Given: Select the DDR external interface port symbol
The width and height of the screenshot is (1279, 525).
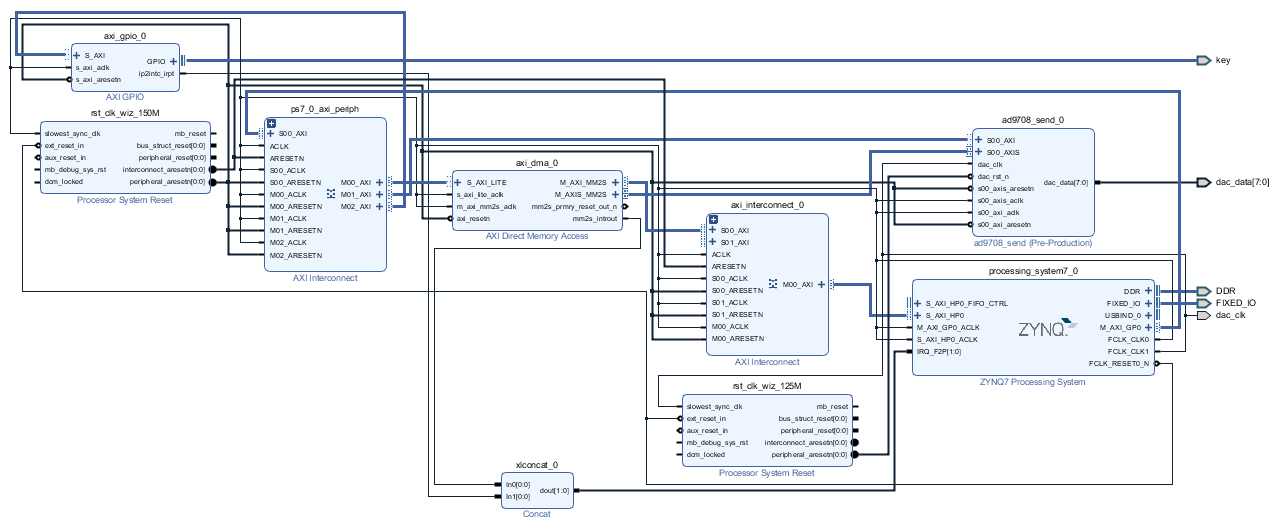Looking at the screenshot, I should (x=1203, y=291).
